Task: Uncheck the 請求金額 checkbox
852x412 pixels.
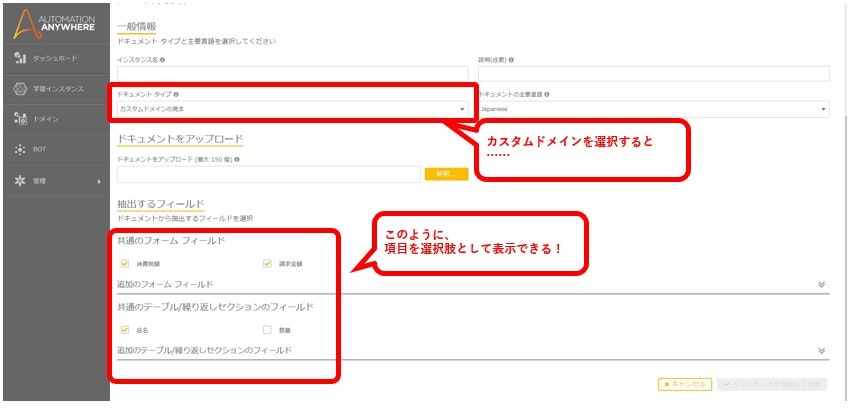Action: coord(267,264)
